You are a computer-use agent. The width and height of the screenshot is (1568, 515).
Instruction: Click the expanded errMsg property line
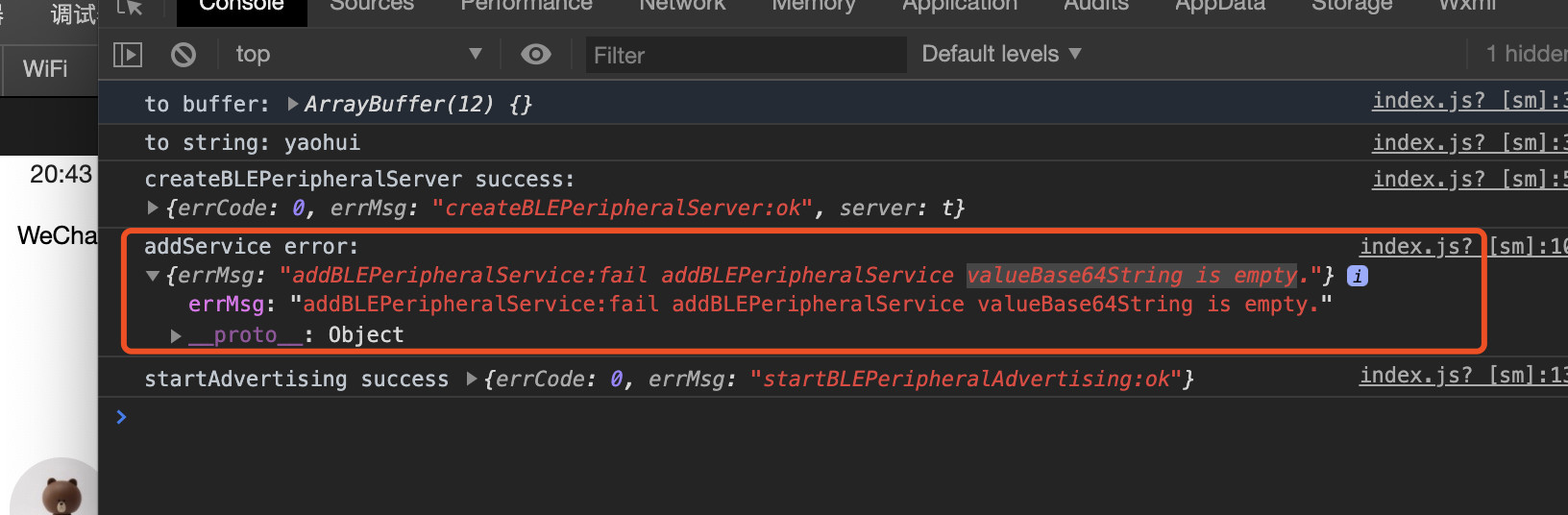coord(760,305)
